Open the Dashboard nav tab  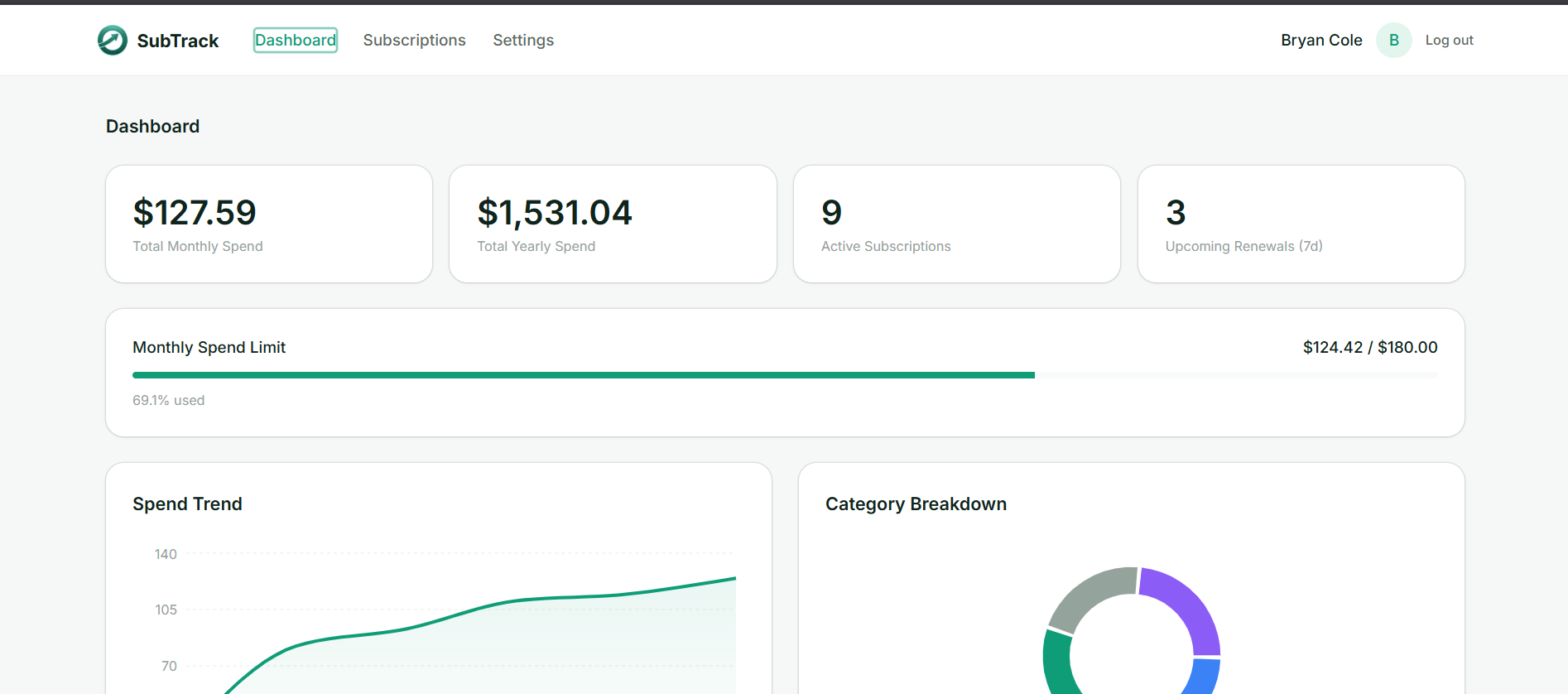(296, 40)
